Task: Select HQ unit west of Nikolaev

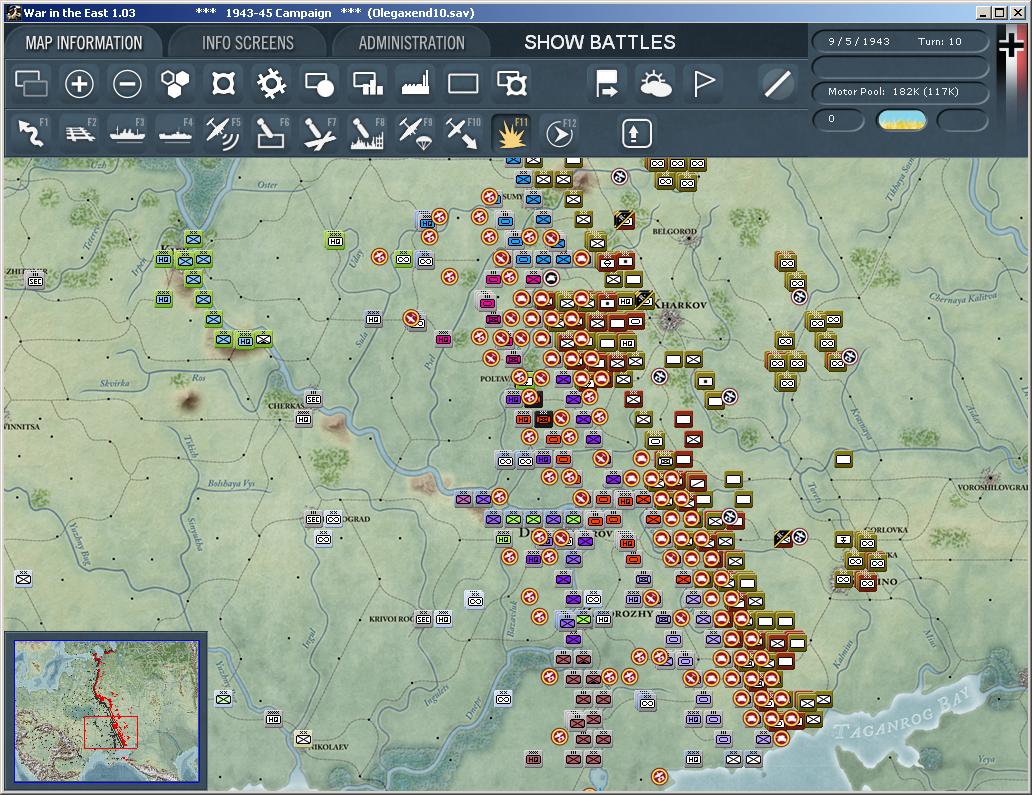Action: [x=273, y=719]
